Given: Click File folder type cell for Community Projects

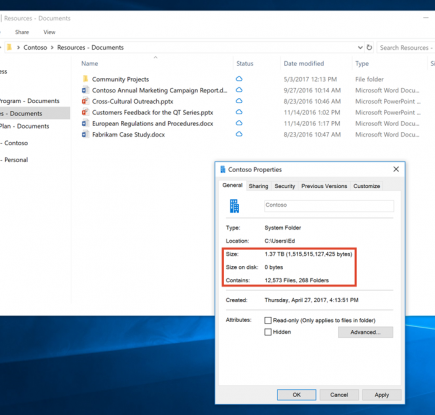Looking at the screenshot, I should point(369,79).
